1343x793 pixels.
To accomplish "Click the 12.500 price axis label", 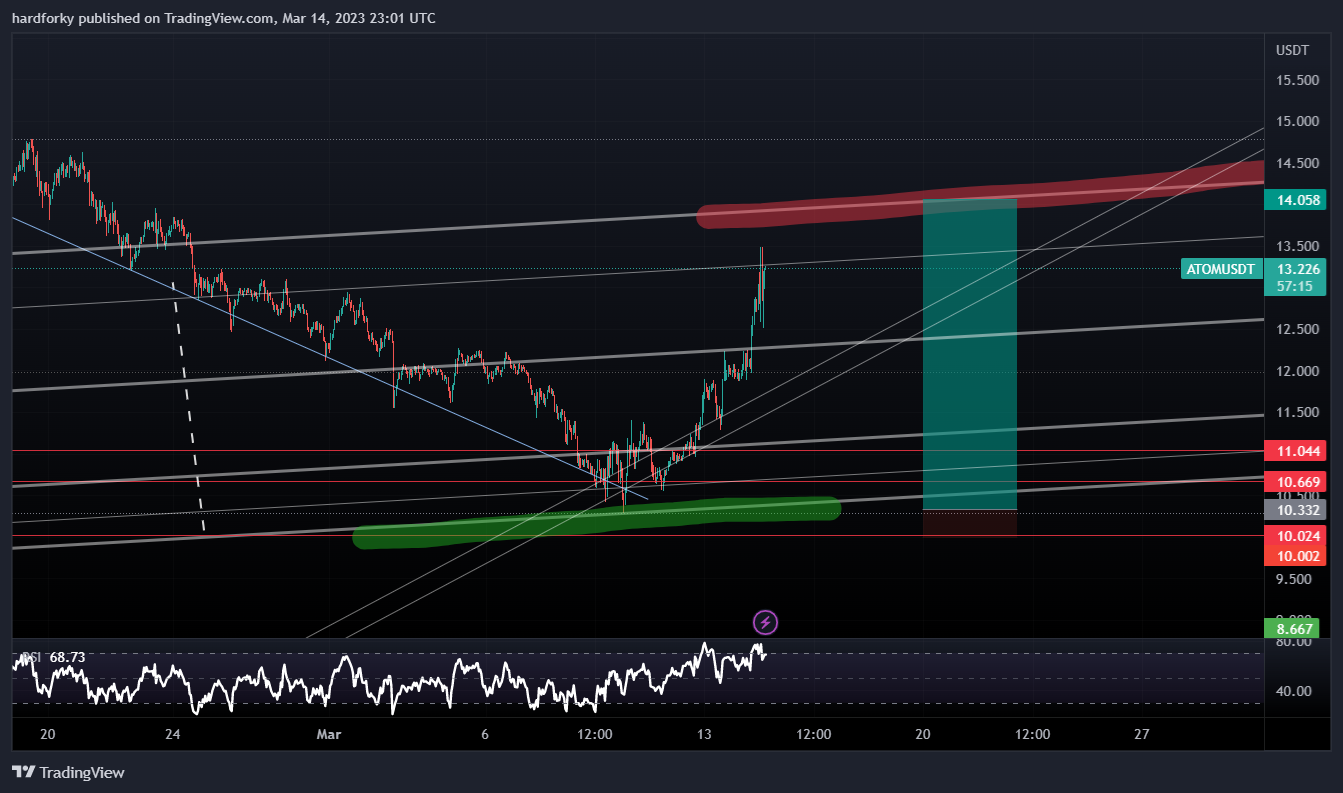I will [1296, 329].
